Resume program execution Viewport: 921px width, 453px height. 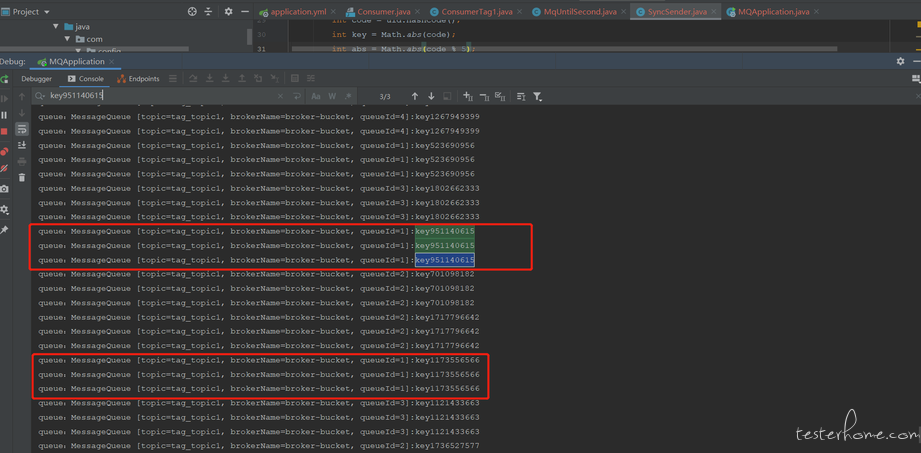click(5, 99)
